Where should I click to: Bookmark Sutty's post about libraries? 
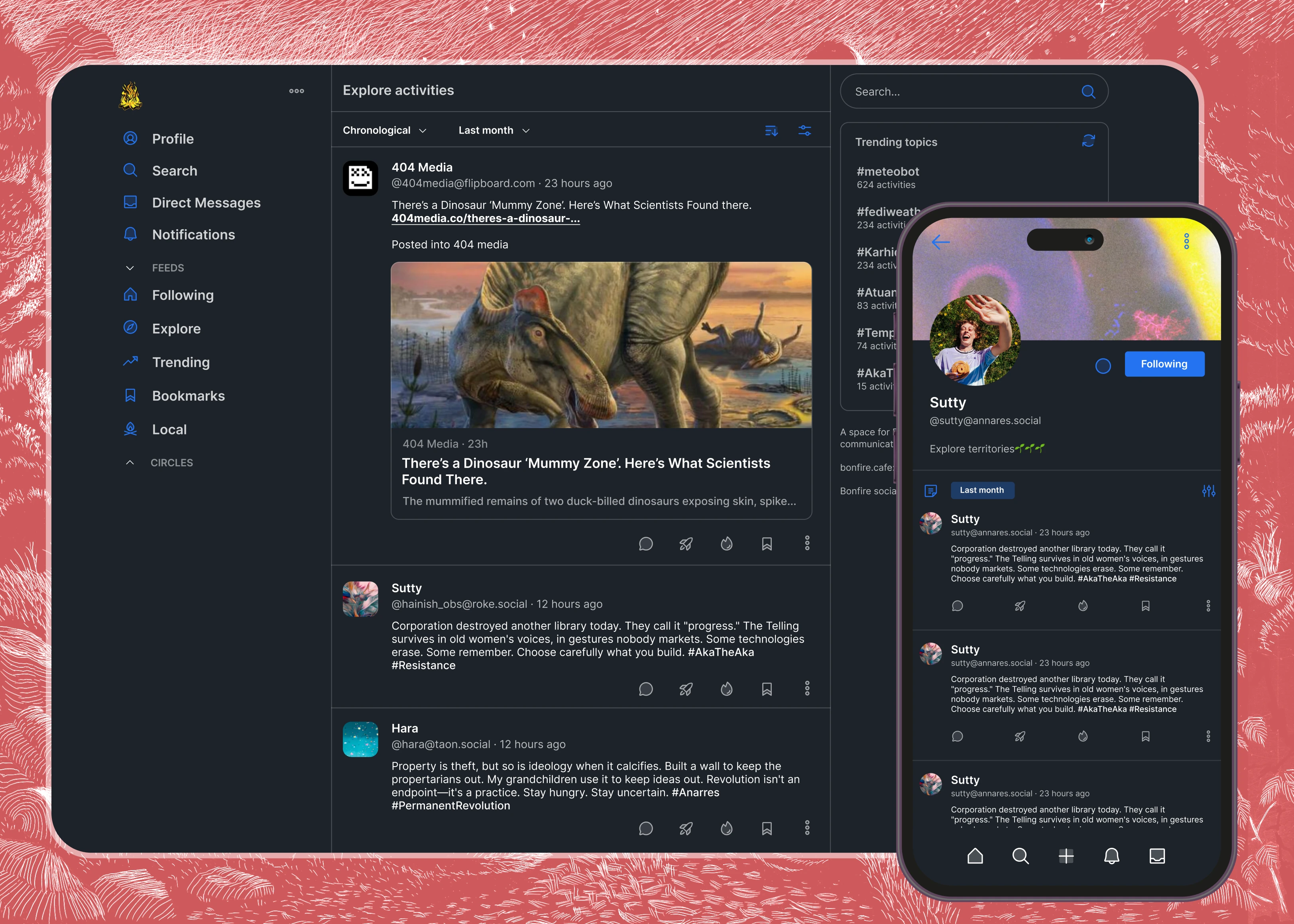(x=767, y=689)
